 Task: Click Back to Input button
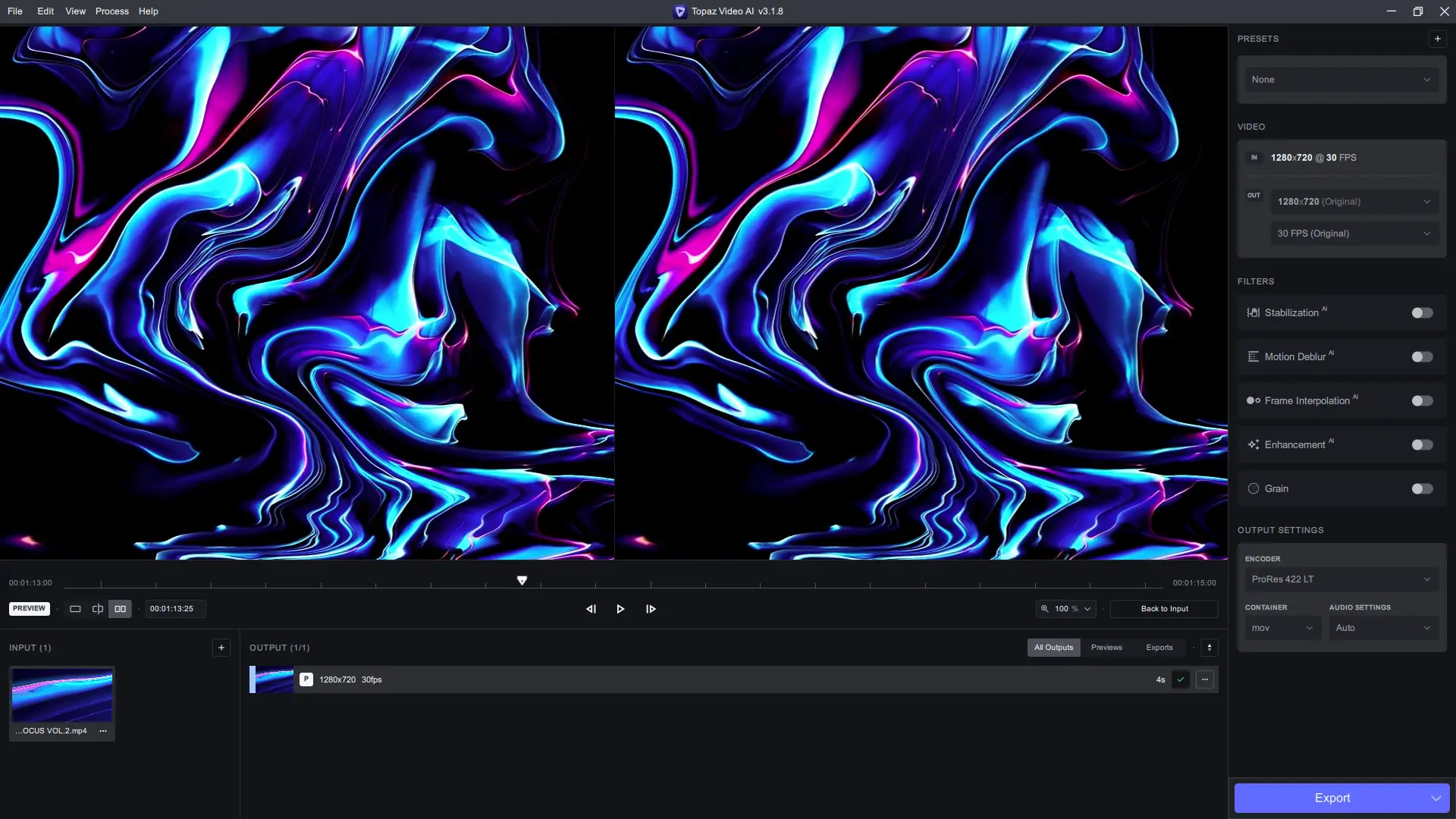(x=1164, y=609)
